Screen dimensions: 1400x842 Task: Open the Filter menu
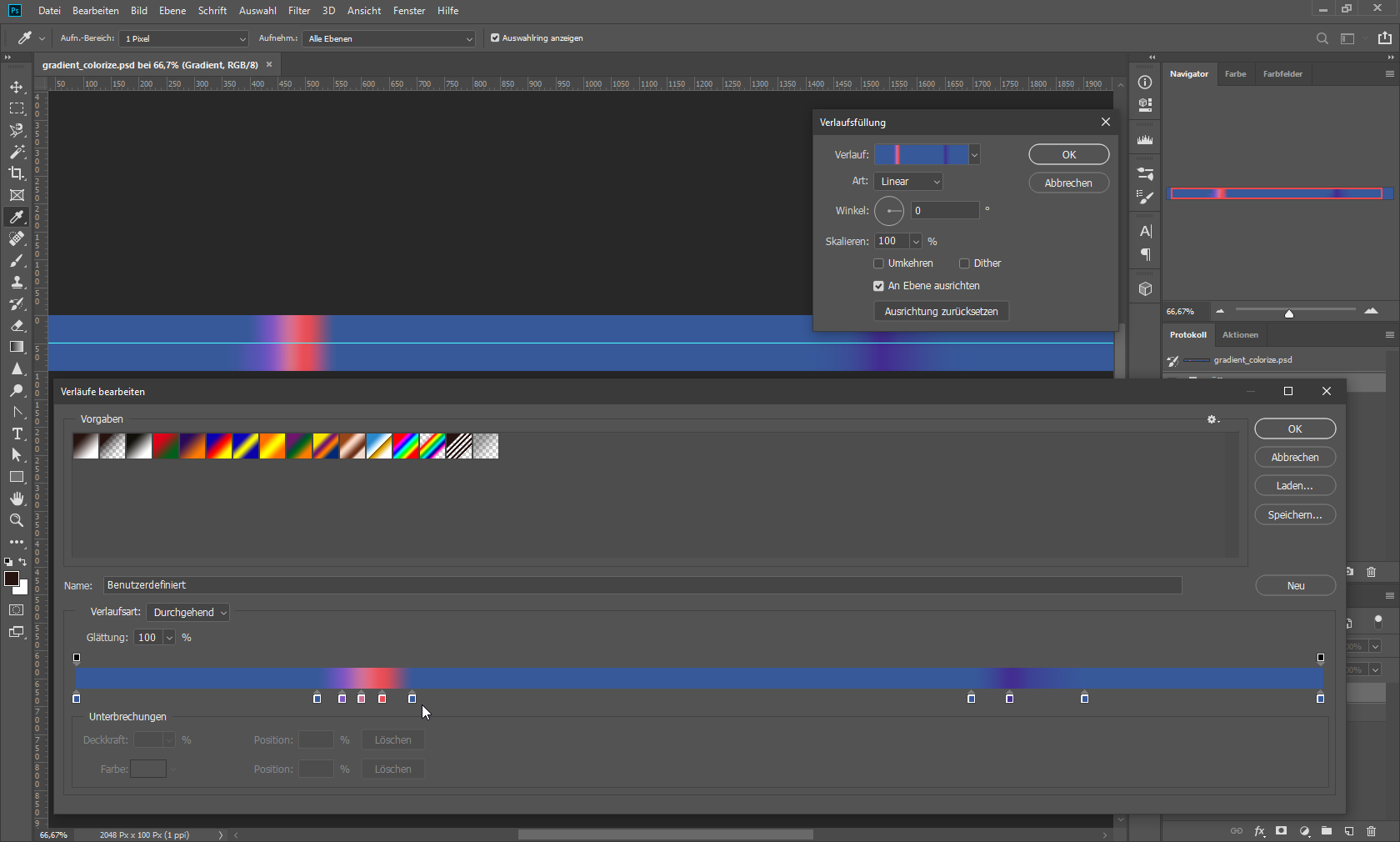298,11
